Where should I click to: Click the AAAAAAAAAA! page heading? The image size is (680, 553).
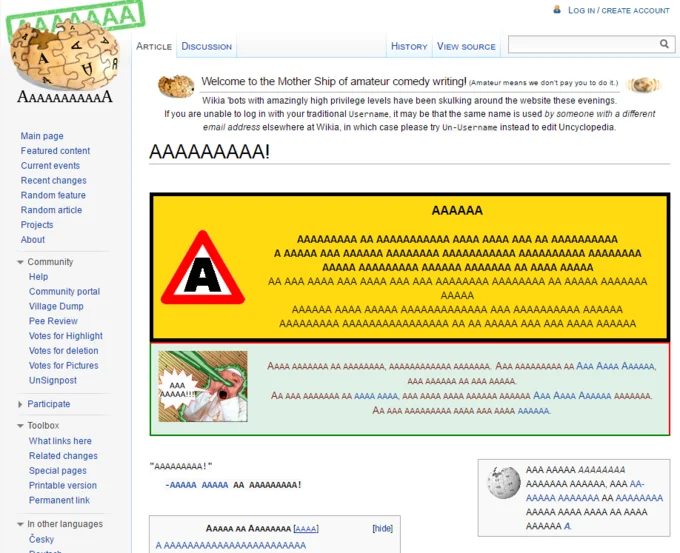(x=209, y=152)
